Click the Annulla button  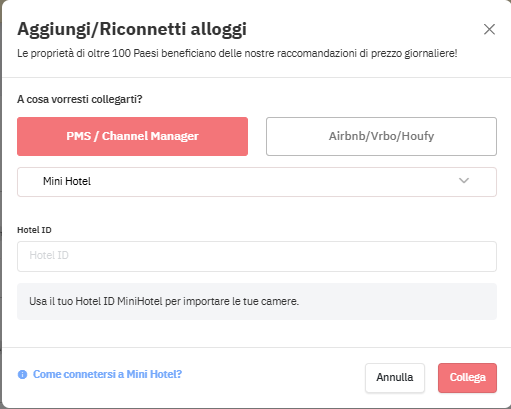tap(395, 378)
